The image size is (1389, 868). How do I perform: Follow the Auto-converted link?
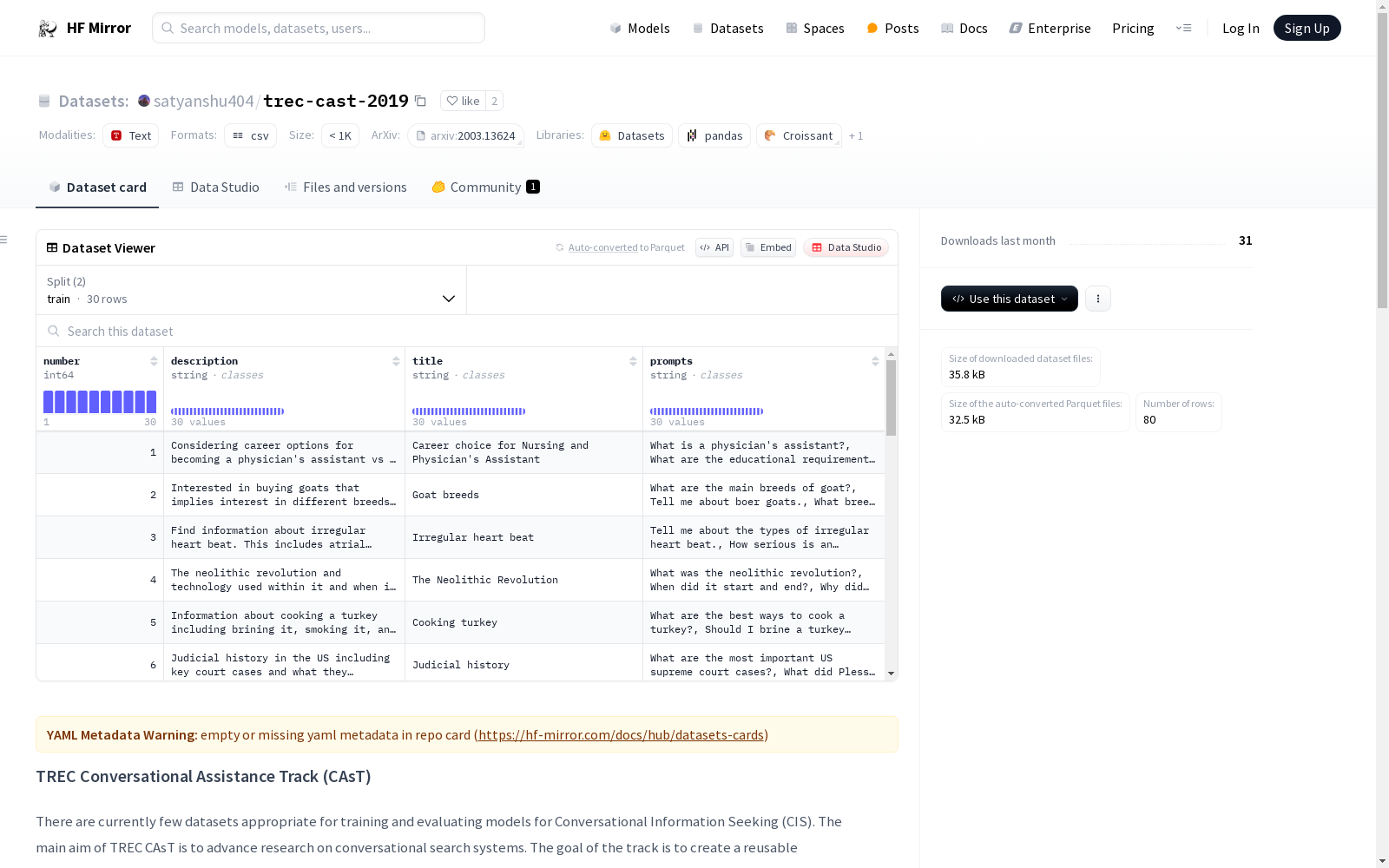point(603,247)
